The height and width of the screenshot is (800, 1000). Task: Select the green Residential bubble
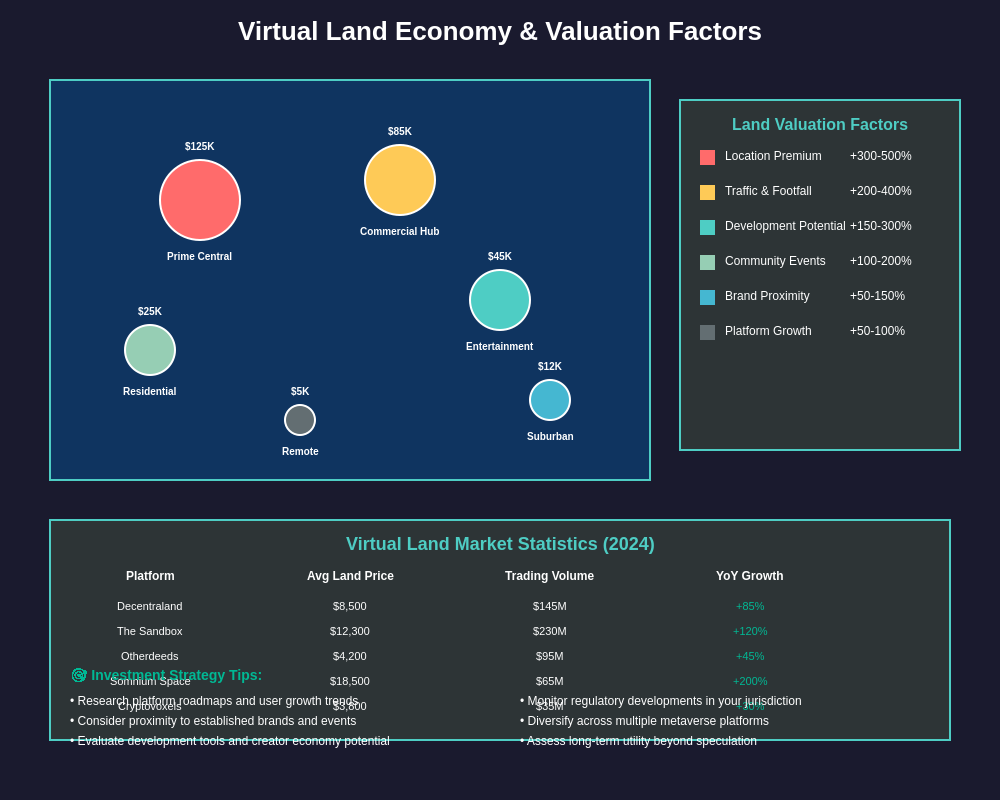150,350
